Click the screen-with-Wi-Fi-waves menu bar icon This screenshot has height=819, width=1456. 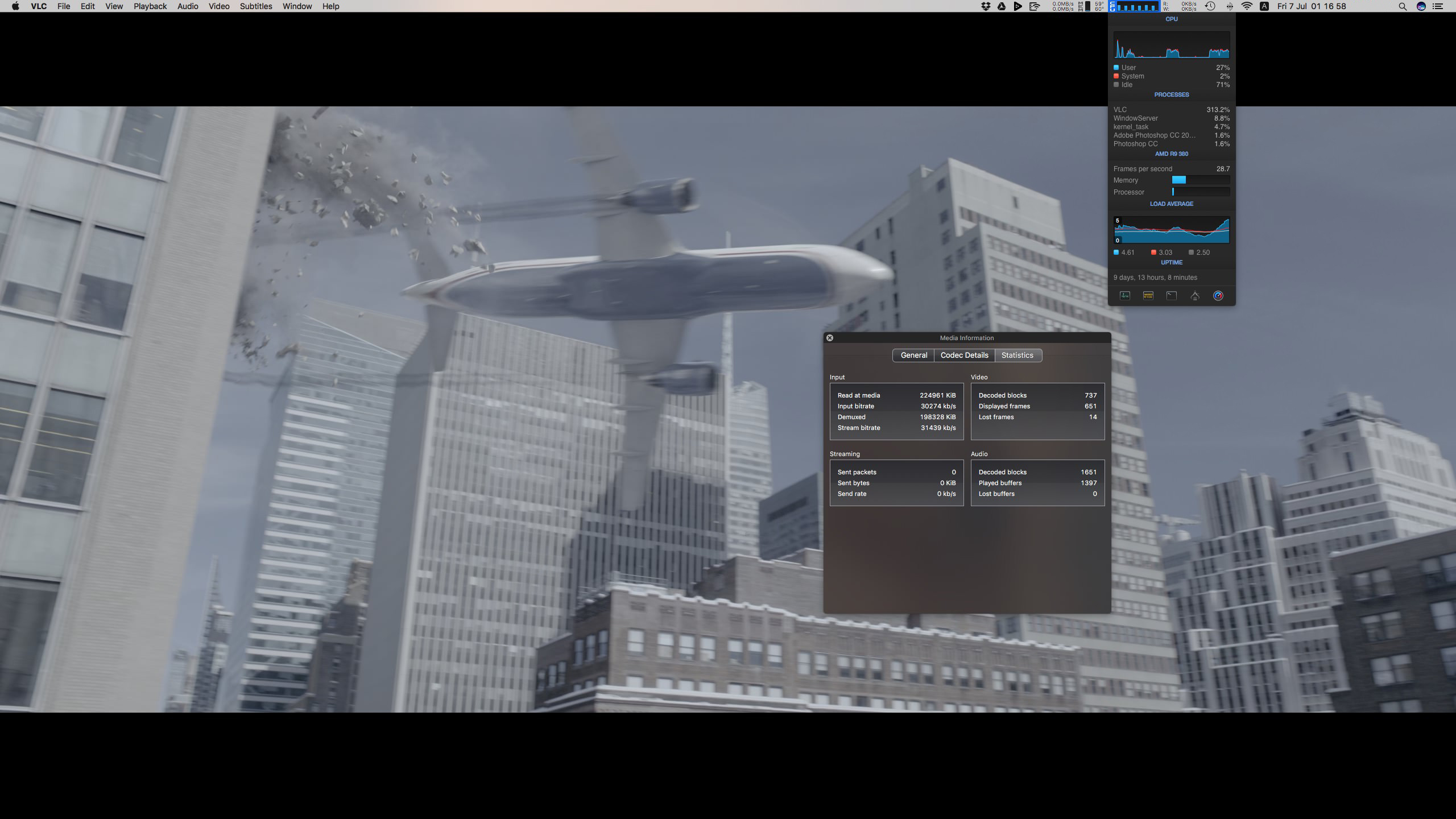coord(1035,6)
